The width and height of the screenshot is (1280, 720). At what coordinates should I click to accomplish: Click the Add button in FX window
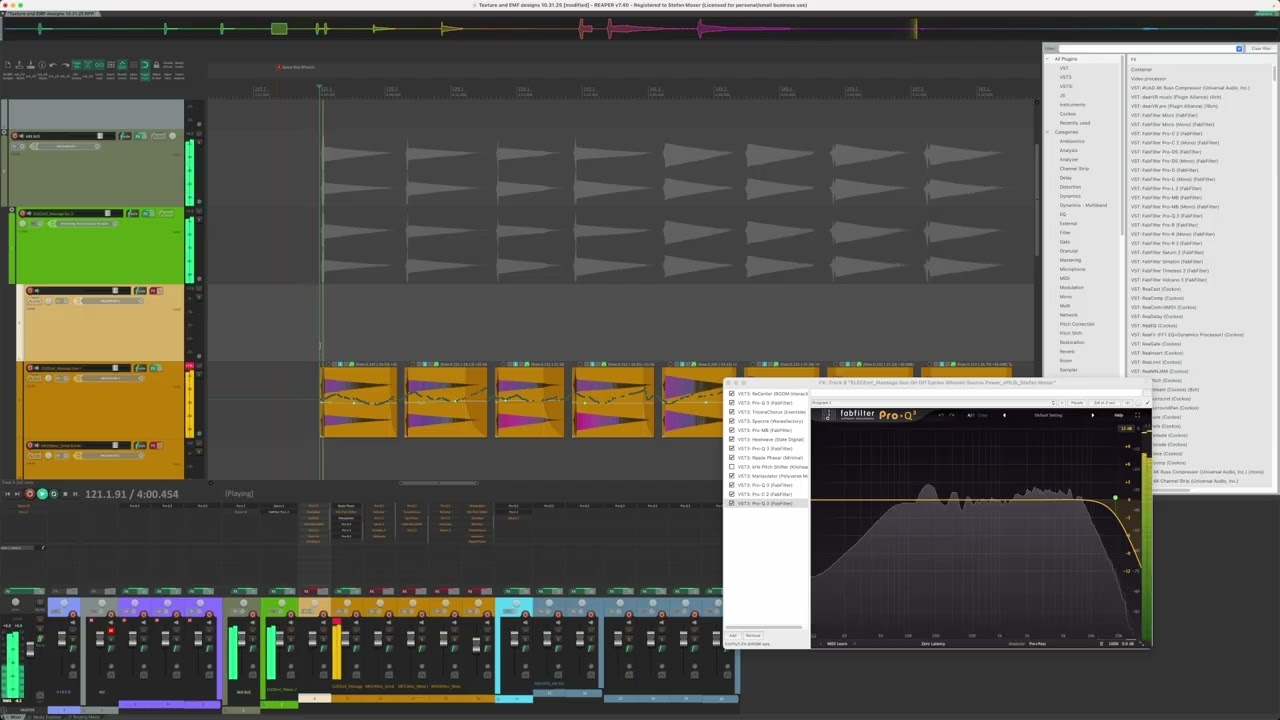pos(733,636)
